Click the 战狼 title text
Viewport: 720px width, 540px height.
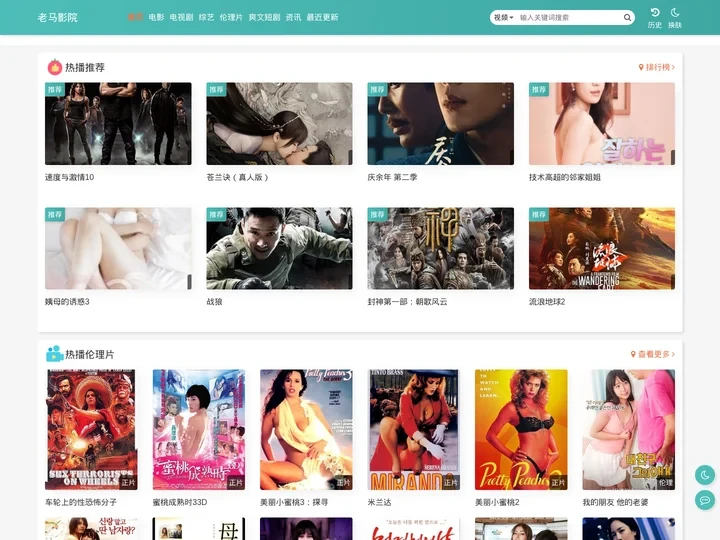point(214,302)
